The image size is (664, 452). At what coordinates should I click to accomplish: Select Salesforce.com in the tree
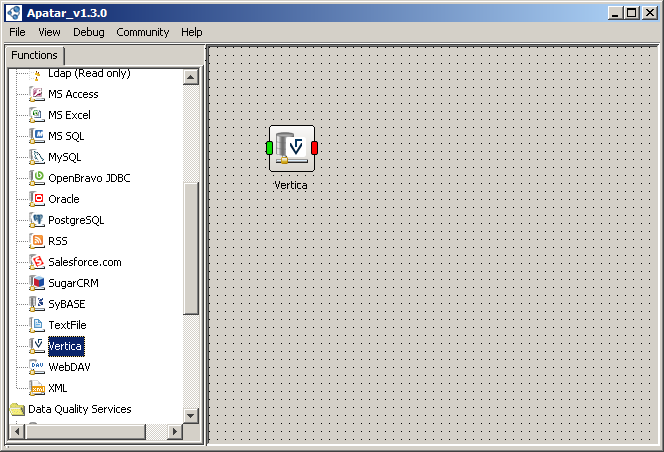85,262
